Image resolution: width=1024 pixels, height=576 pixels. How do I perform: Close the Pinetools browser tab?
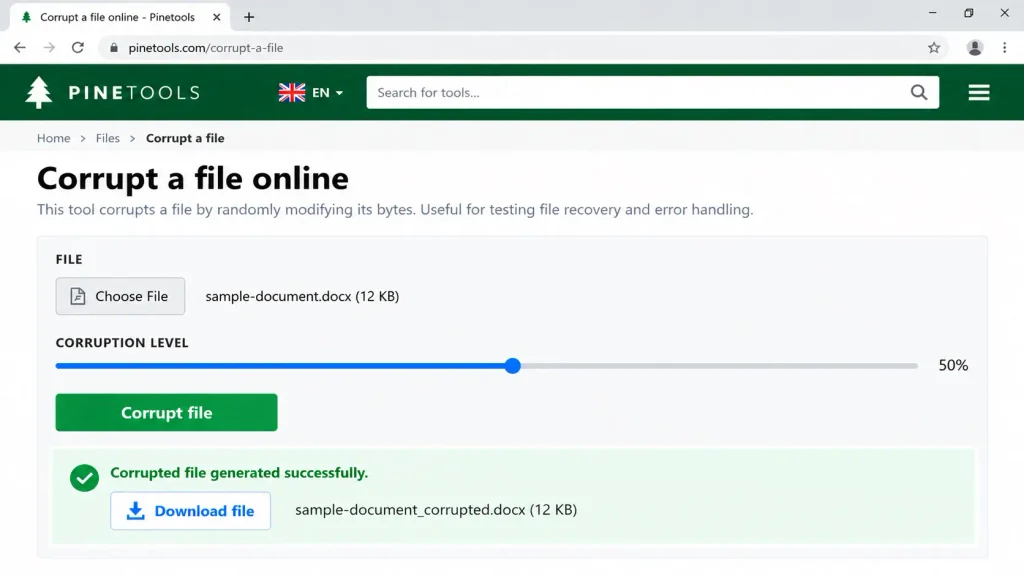[x=217, y=18]
